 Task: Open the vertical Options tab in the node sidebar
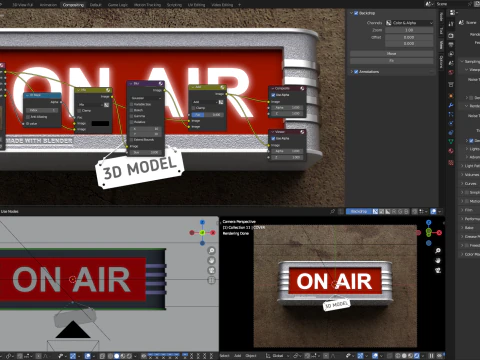click(441, 62)
